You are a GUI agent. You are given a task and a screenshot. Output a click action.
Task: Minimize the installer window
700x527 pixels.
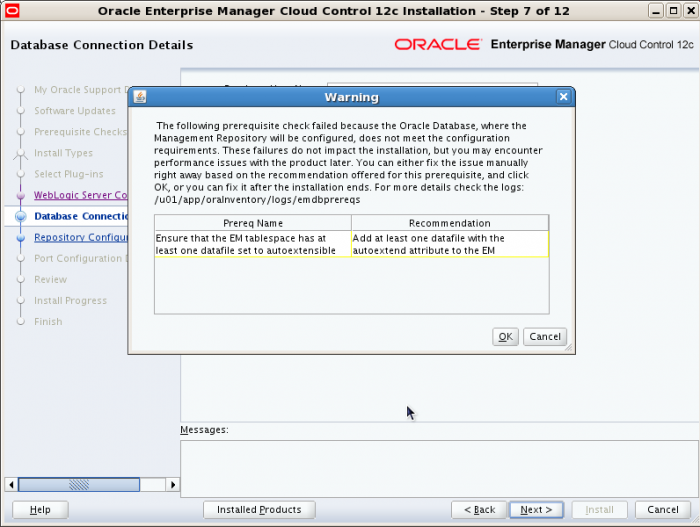pyautogui.click(x=655, y=10)
